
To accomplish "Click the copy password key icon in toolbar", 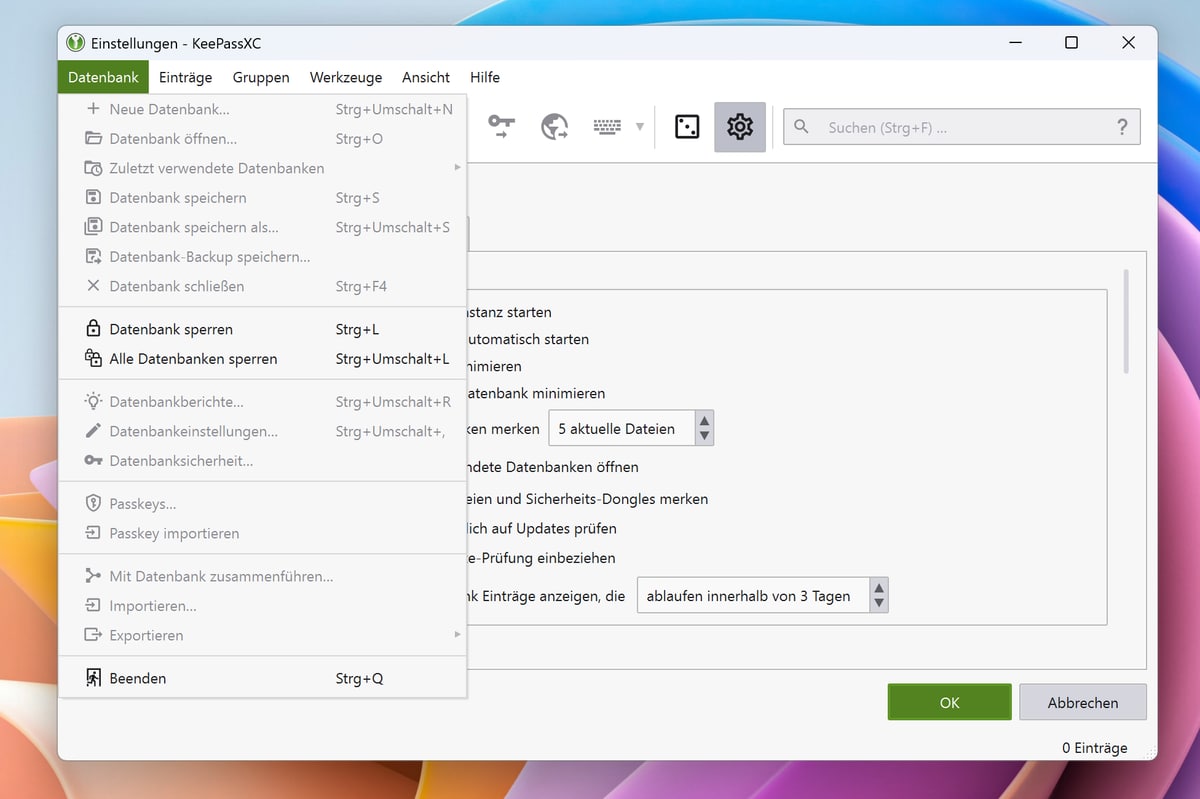I will point(501,127).
